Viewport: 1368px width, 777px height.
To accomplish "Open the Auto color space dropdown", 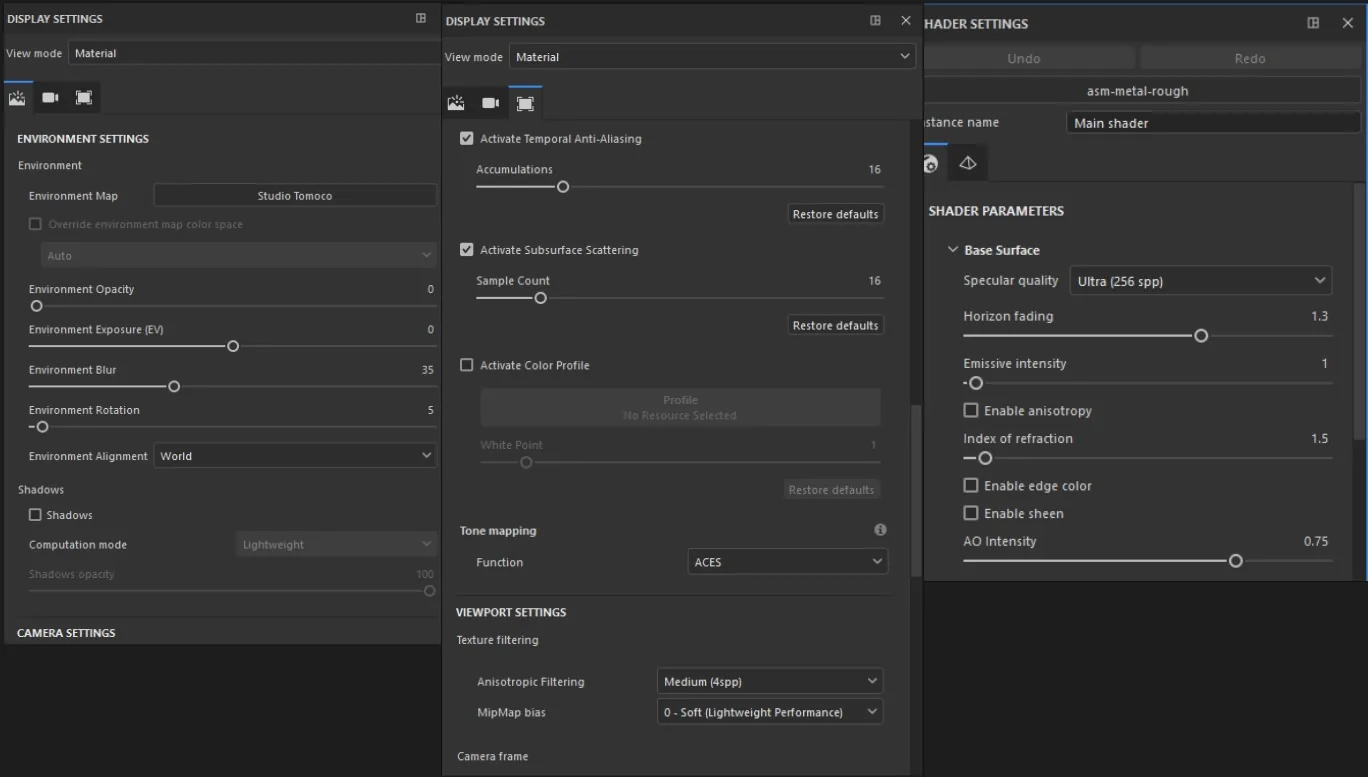I will click(238, 256).
